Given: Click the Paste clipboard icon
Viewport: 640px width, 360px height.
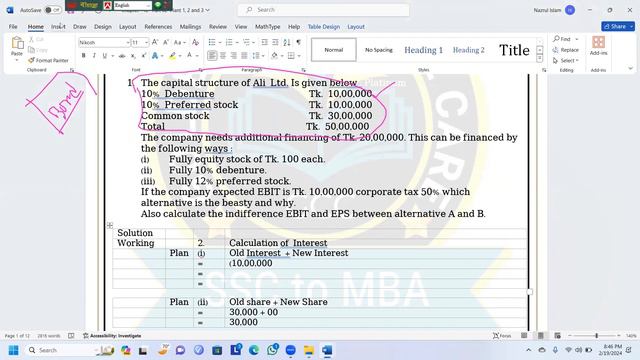Looking at the screenshot, I should tap(17, 42).
